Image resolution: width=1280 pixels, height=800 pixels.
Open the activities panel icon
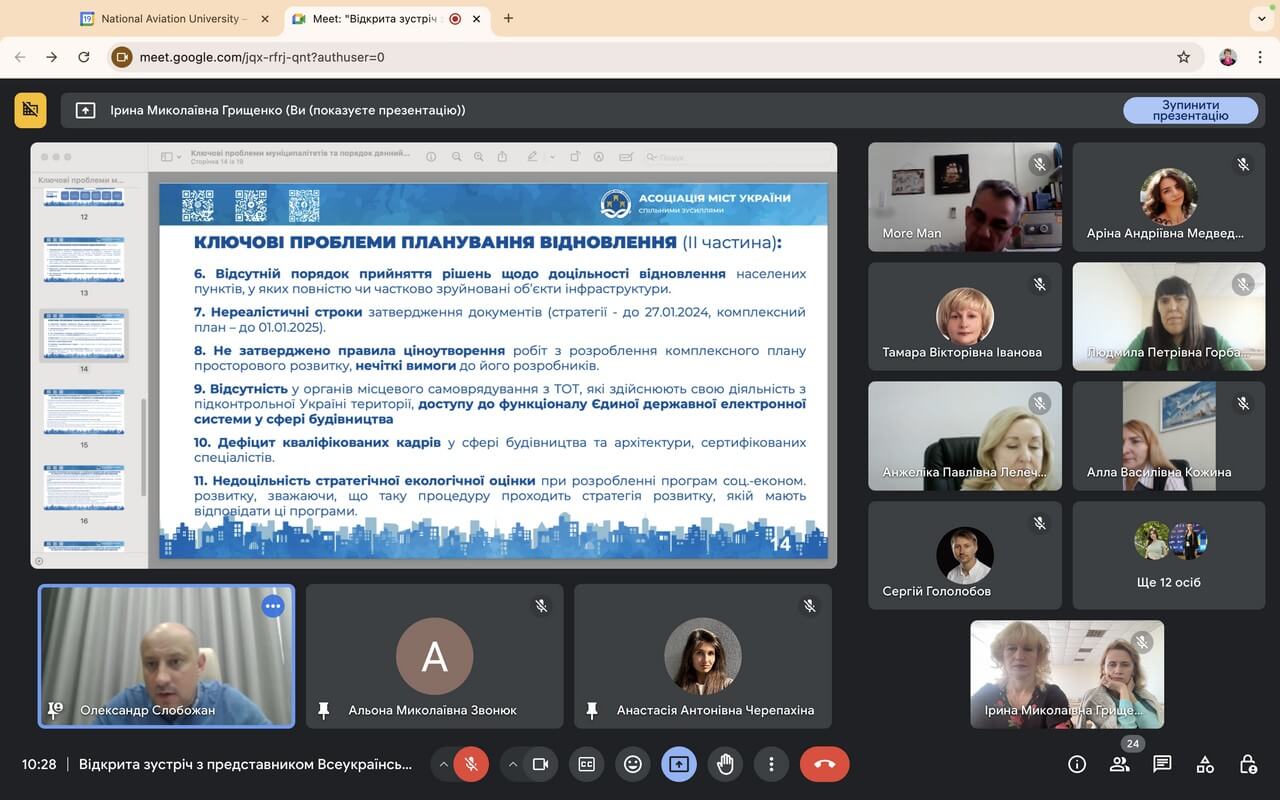[1205, 764]
